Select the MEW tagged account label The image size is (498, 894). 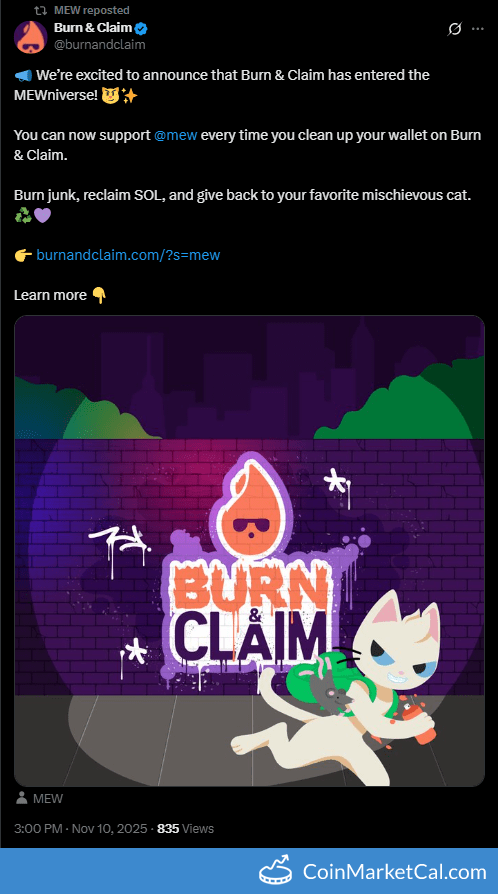coord(48,799)
